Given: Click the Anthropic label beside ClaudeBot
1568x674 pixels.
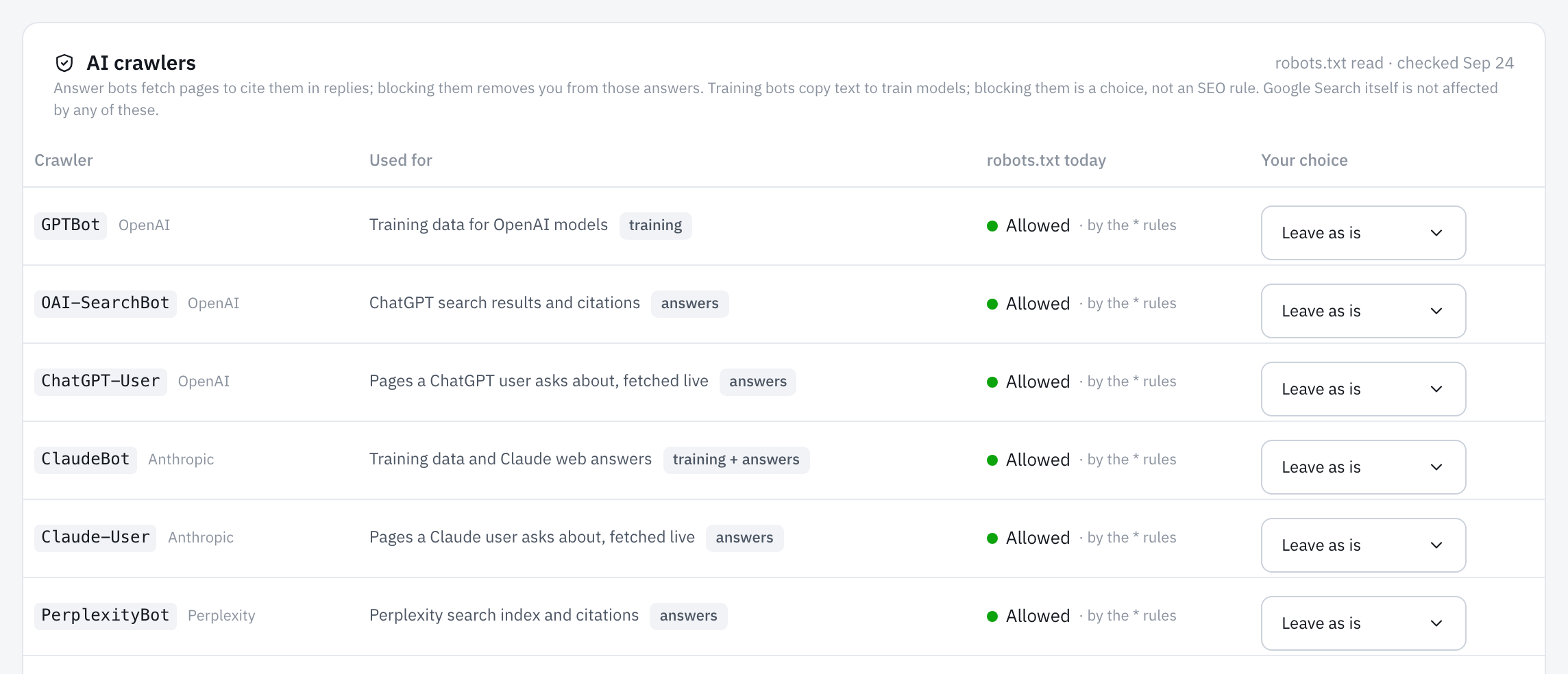Looking at the screenshot, I should tap(181, 460).
